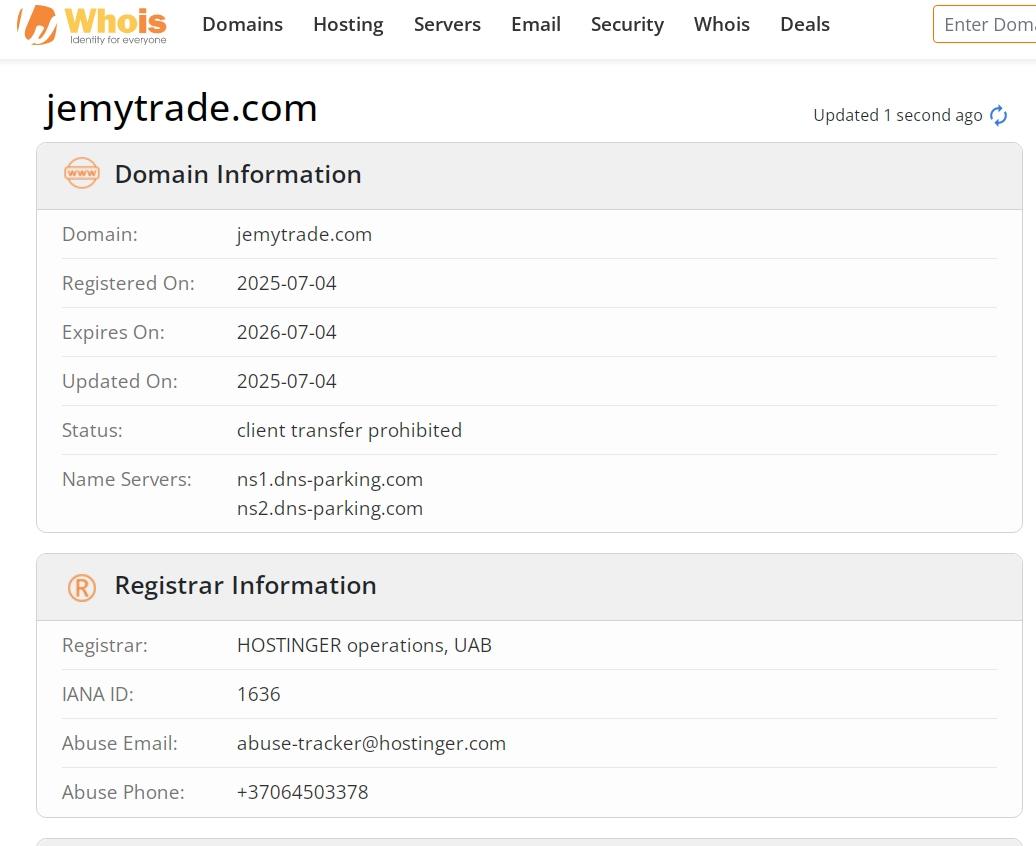The height and width of the screenshot is (846, 1036).
Task: Click the Whois logo
Action: coord(92,24)
